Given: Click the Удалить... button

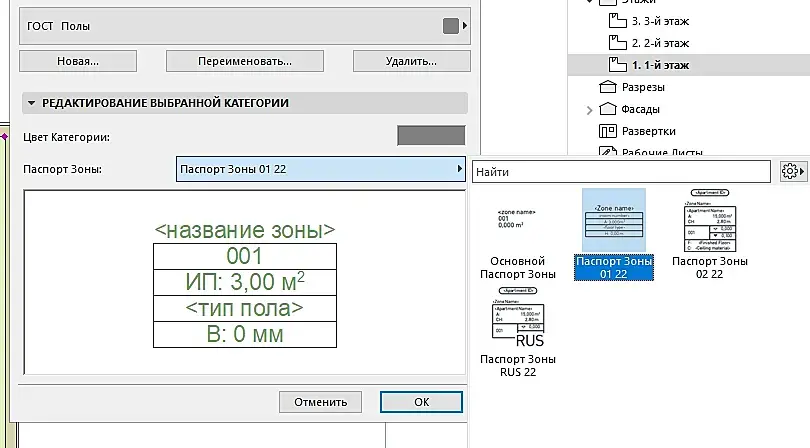Looking at the screenshot, I should [411, 61].
